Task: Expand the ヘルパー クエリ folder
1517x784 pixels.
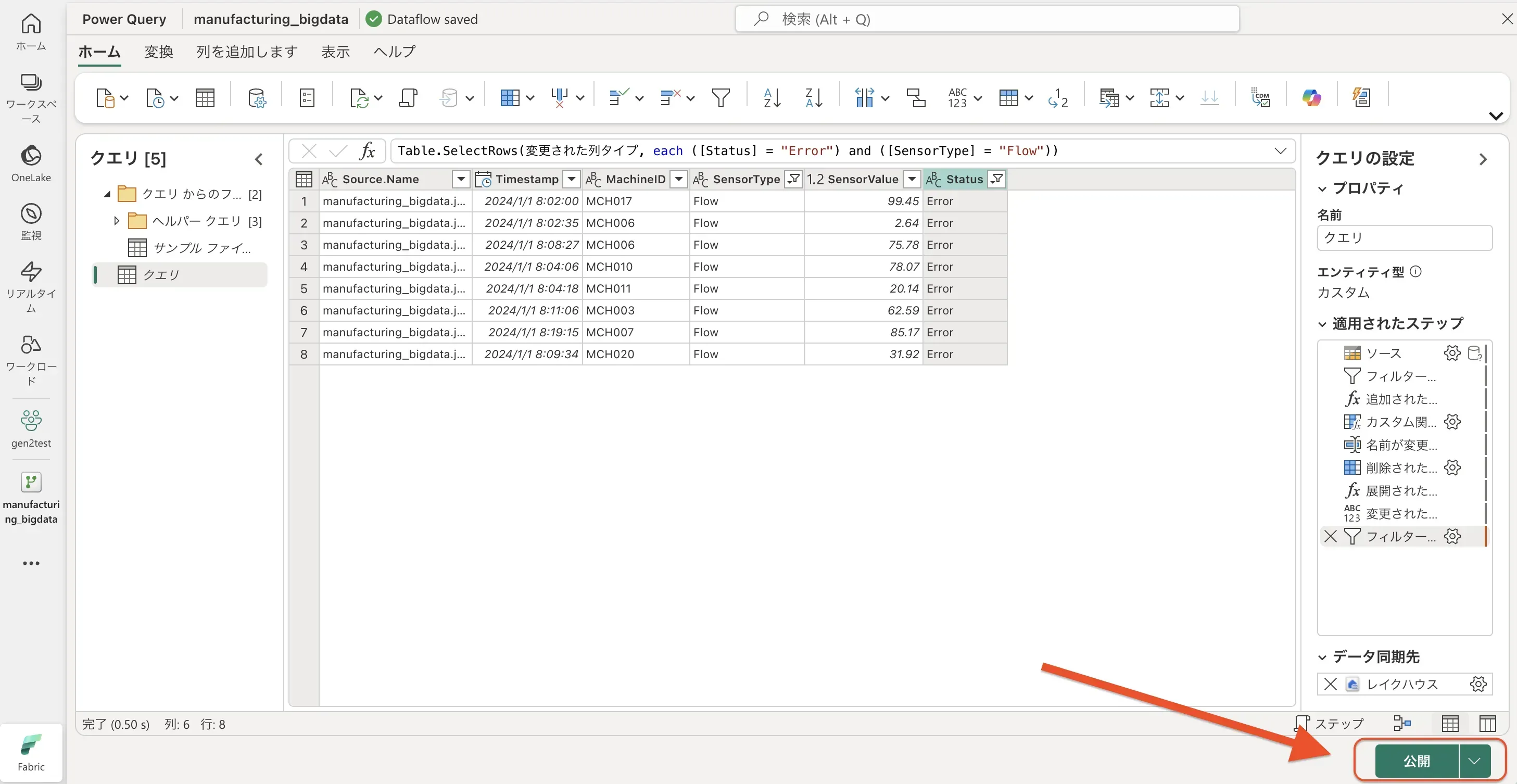Action: (x=117, y=221)
